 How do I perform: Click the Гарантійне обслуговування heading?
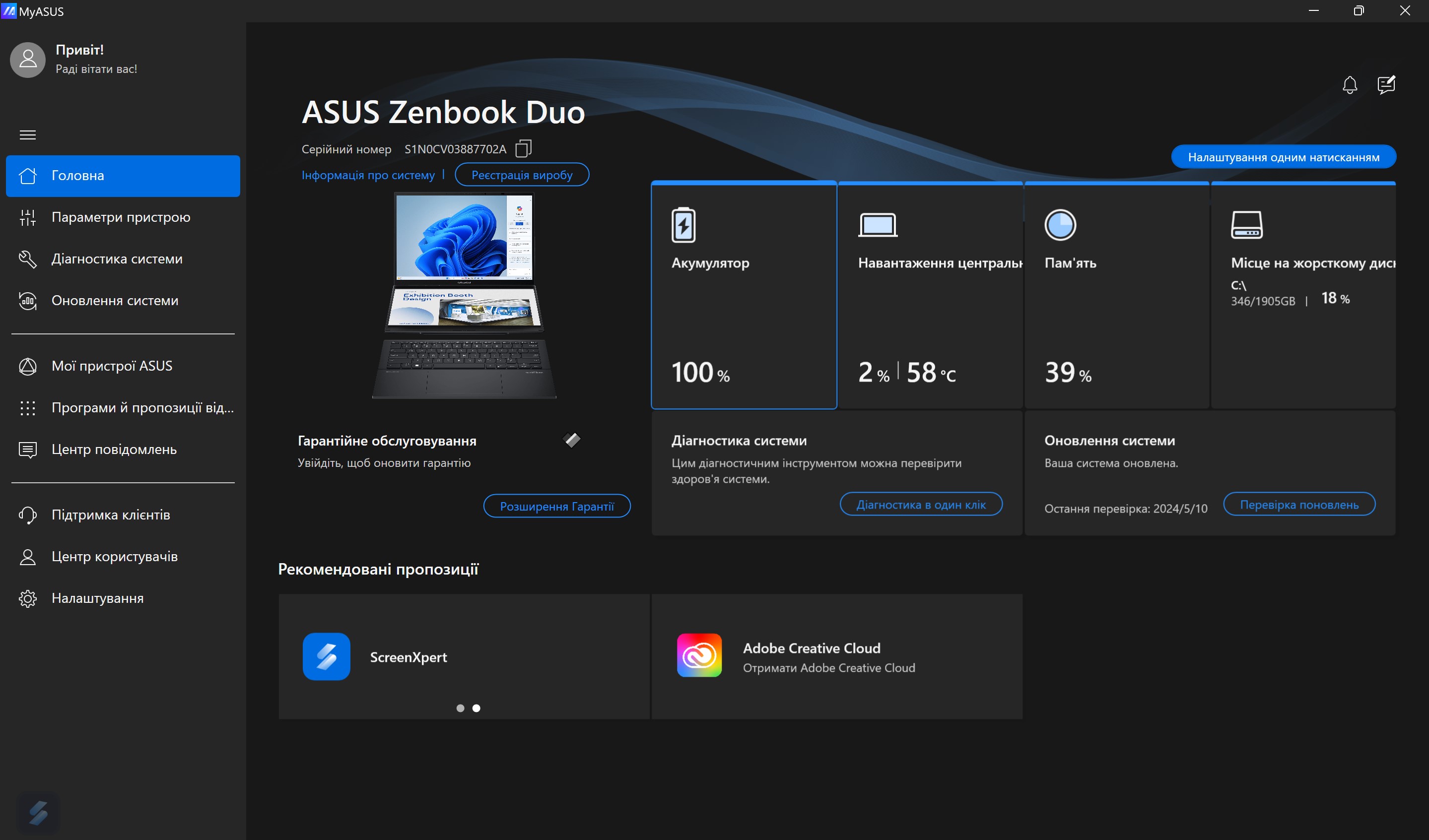(387, 441)
